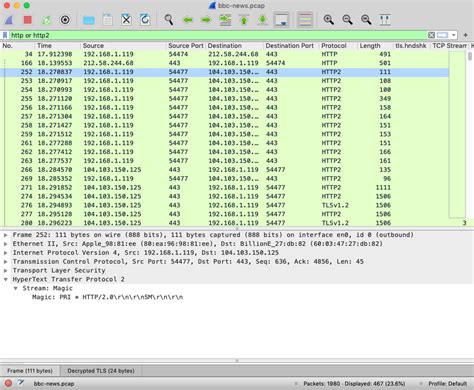Expand the Ethernet II layer
Image resolution: width=474 pixels, height=390 pixels.
(6, 244)
